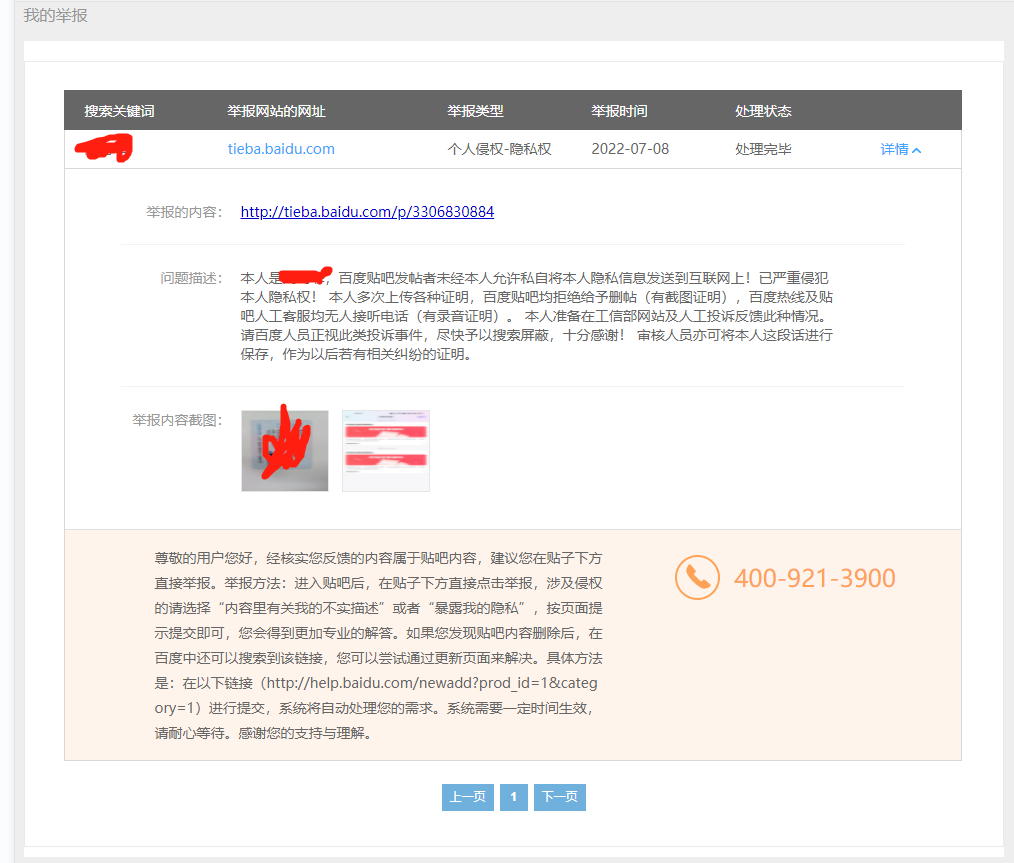Click the orange phone icon

[x=697, y=578]
